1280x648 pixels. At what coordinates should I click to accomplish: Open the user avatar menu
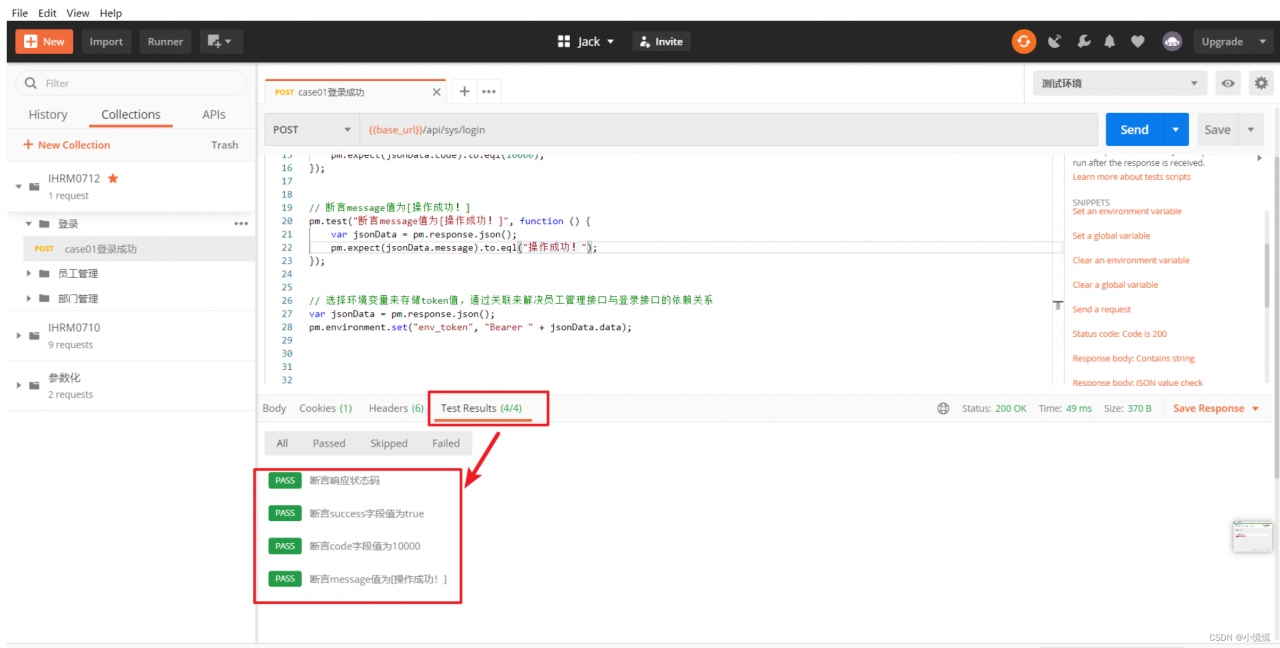(x=1172, y=41)
